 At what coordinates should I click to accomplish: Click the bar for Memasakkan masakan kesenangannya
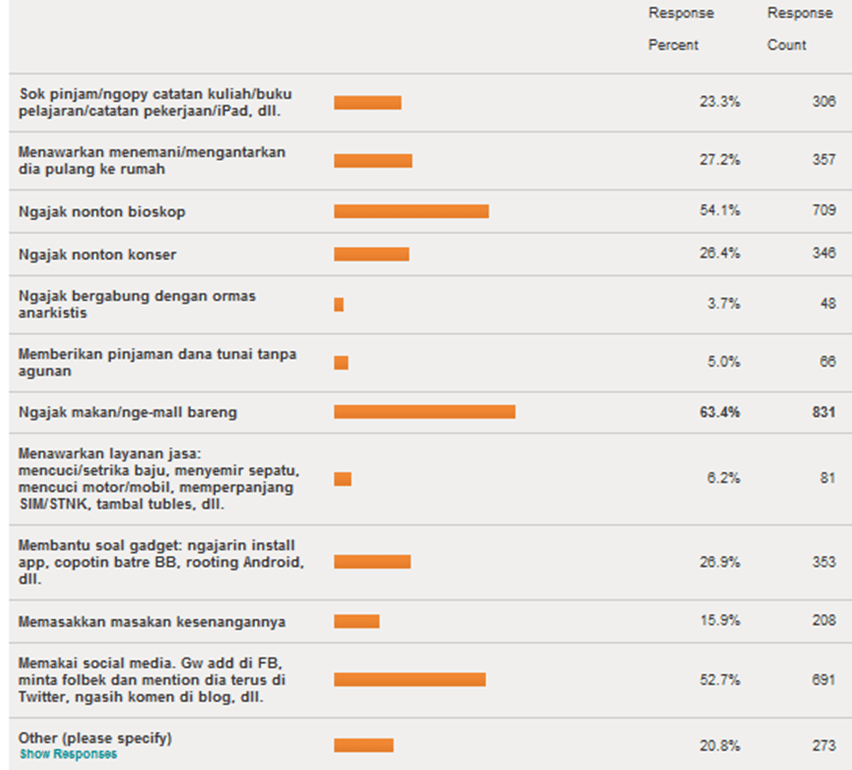pyautogui.click(x=356, y=621)
